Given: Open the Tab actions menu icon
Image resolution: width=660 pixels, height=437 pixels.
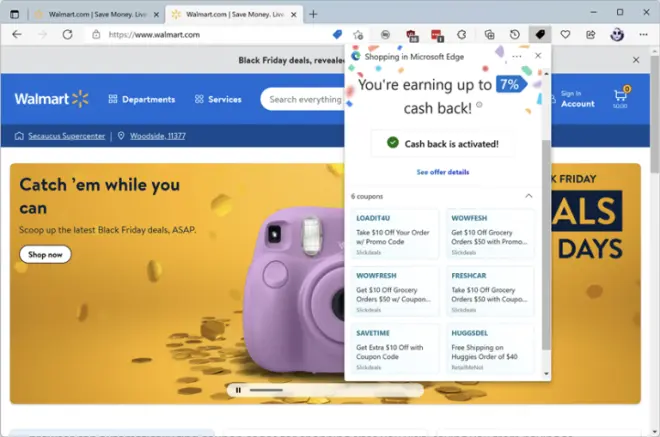Looking at the screenshot, I should (14, 14).
